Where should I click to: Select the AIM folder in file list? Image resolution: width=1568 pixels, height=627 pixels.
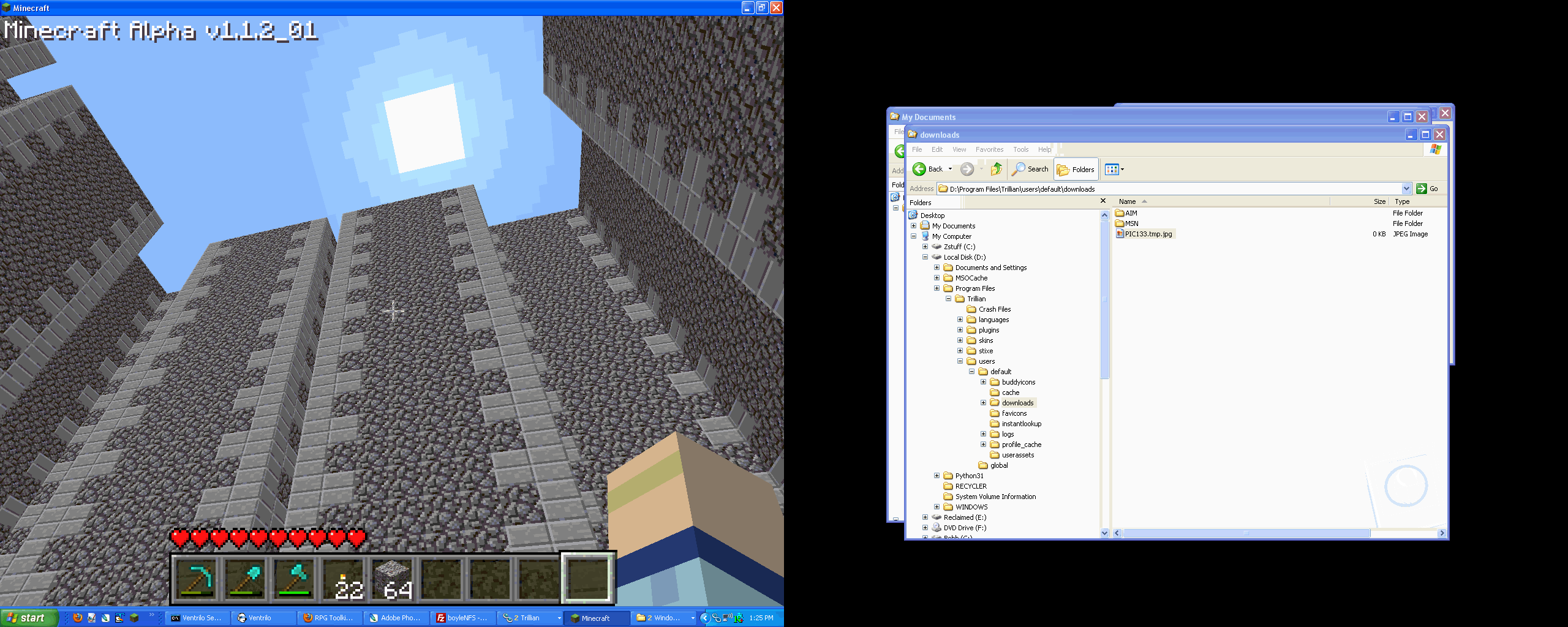pos(1126,213)
